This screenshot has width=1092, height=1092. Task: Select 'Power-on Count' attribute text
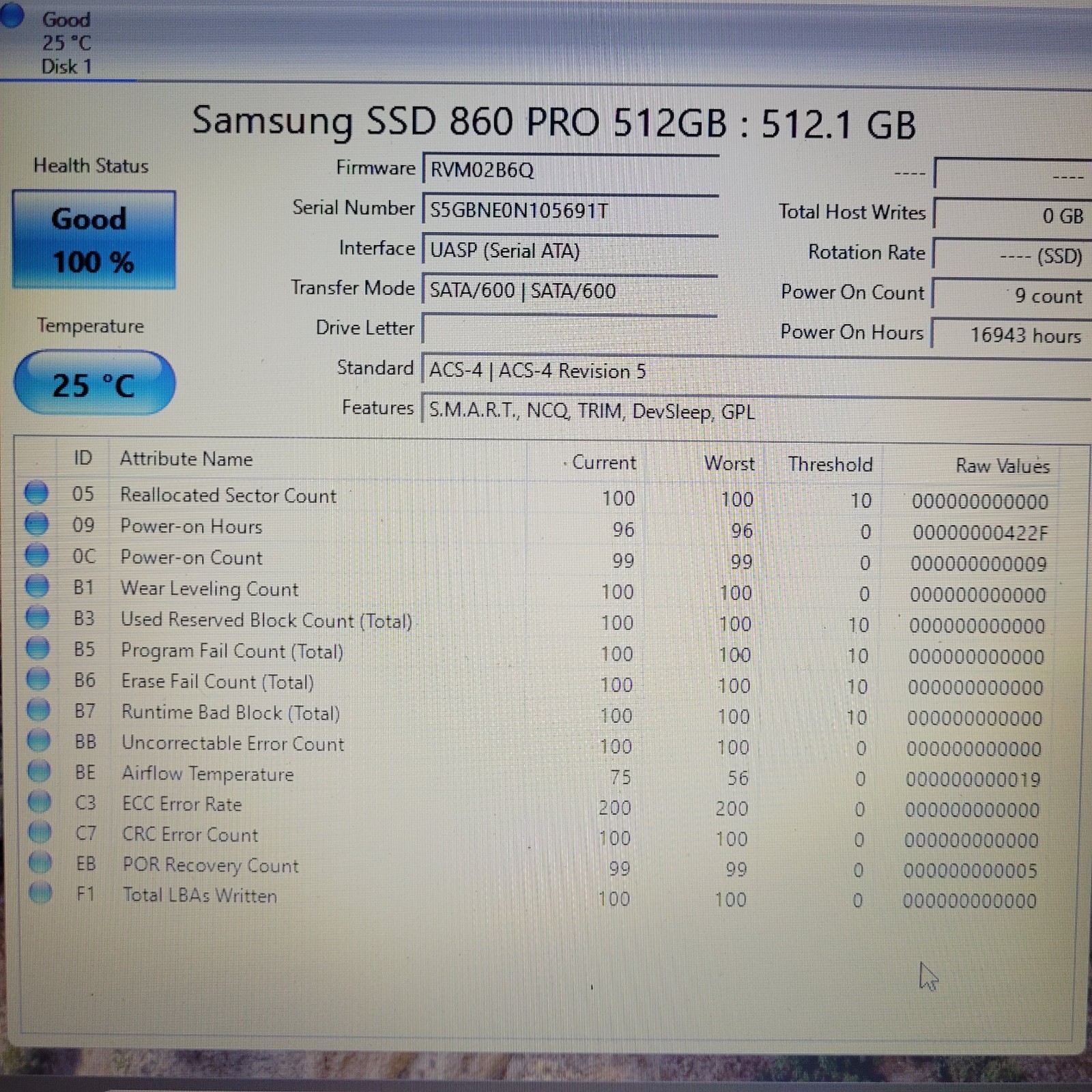(x=191, y=558)
